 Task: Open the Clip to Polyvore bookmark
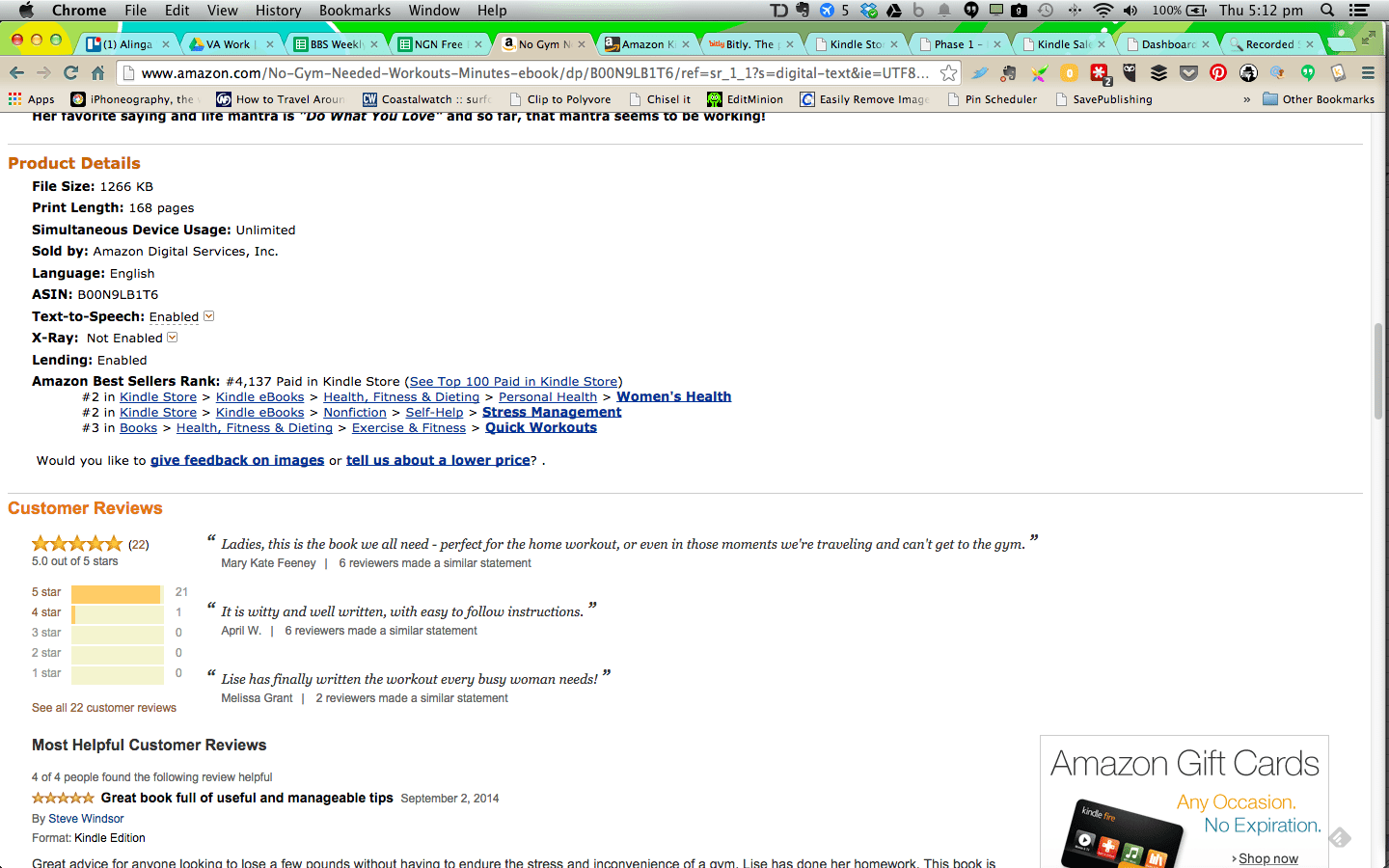[560, 99]
